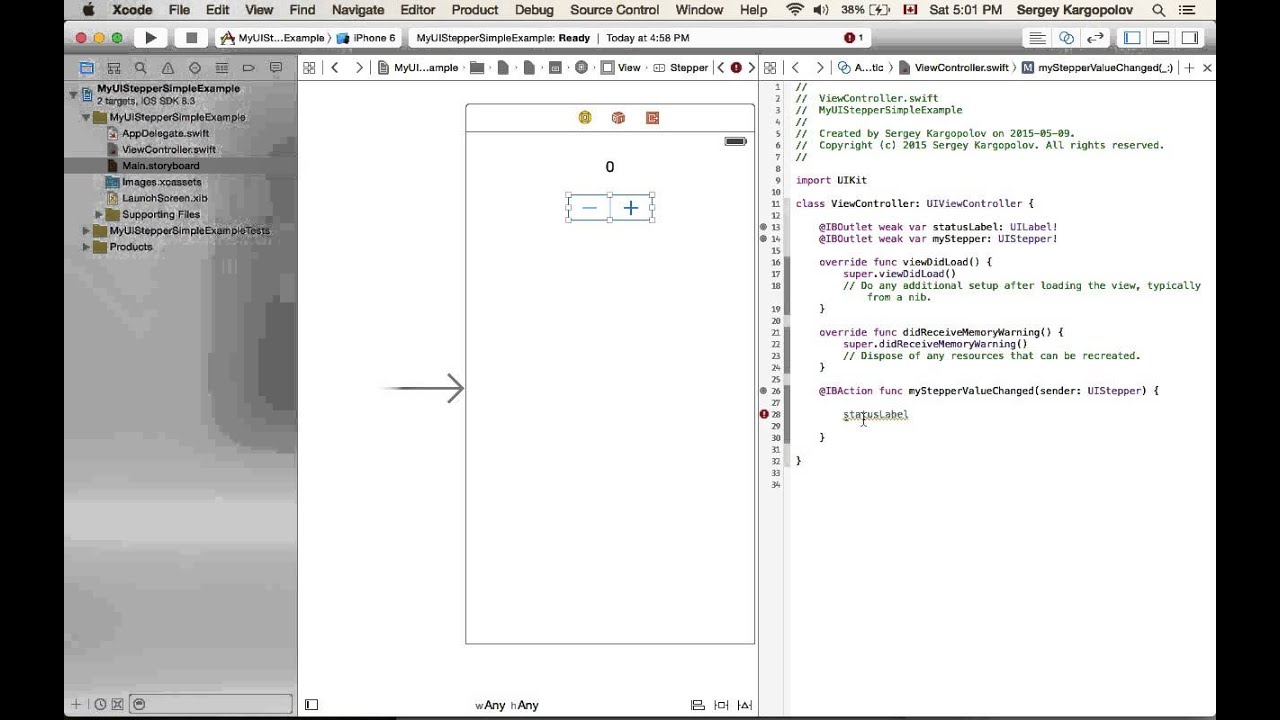Toggle the Debug area visibility
The image size is (1280, 720).
coord(1162,38)
